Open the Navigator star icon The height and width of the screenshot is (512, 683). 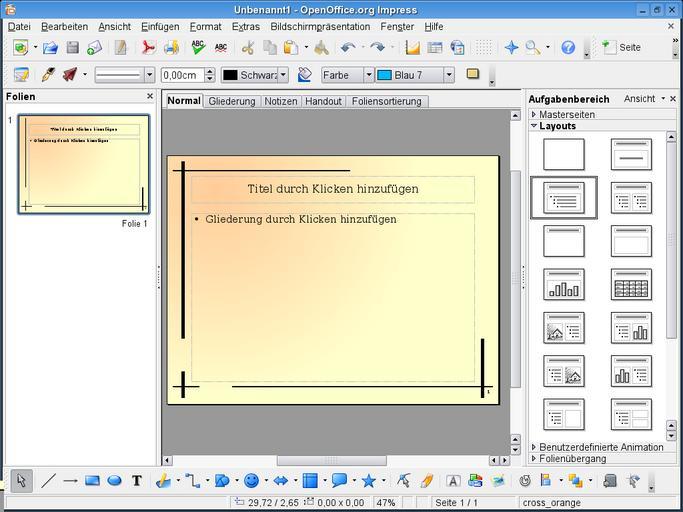click(511, 47)
